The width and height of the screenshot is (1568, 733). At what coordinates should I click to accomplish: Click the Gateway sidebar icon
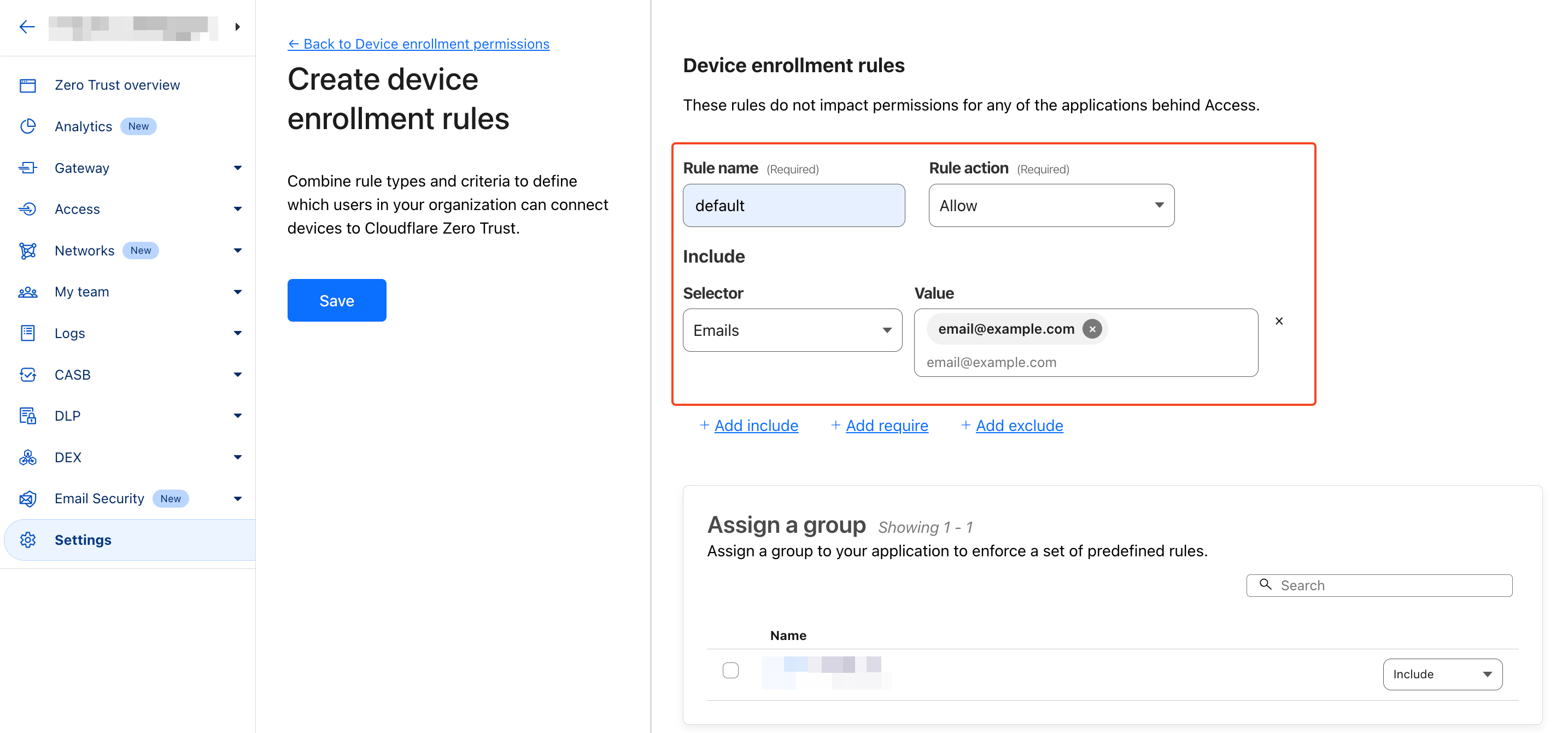click(x=28, y=167)
